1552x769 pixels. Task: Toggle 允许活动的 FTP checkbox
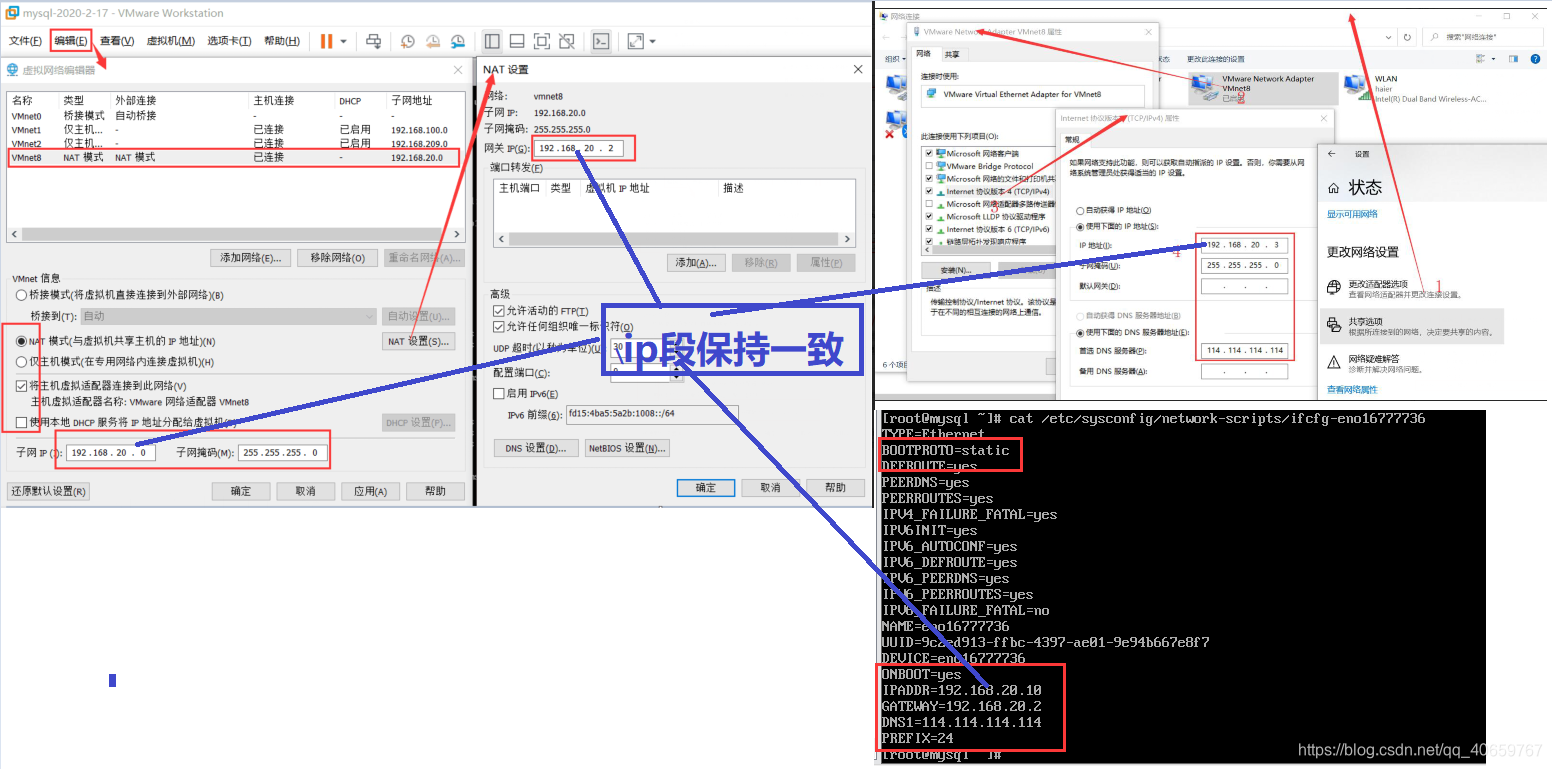tap(499, 311)
